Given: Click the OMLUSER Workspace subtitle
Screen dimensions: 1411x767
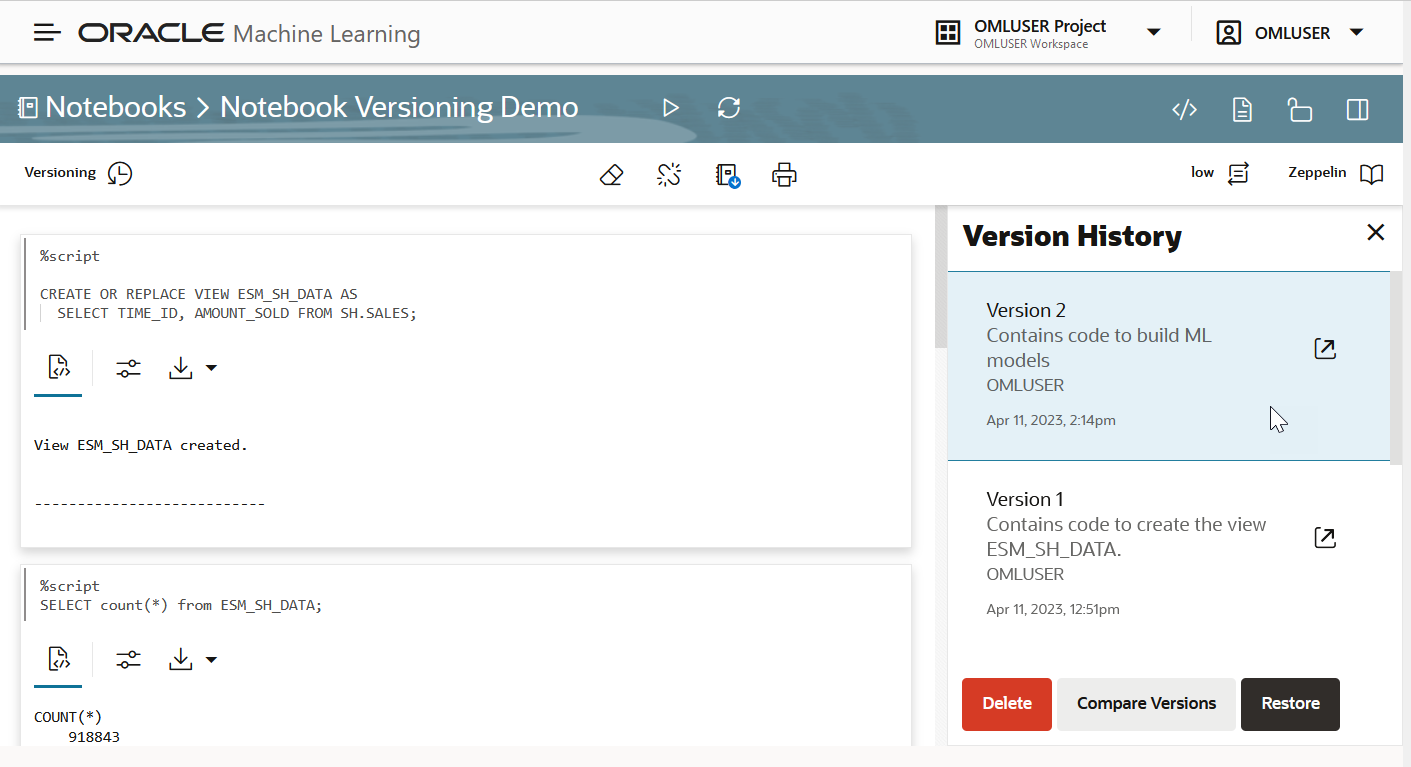Looking at the screenshot, I should [1031, 44].
